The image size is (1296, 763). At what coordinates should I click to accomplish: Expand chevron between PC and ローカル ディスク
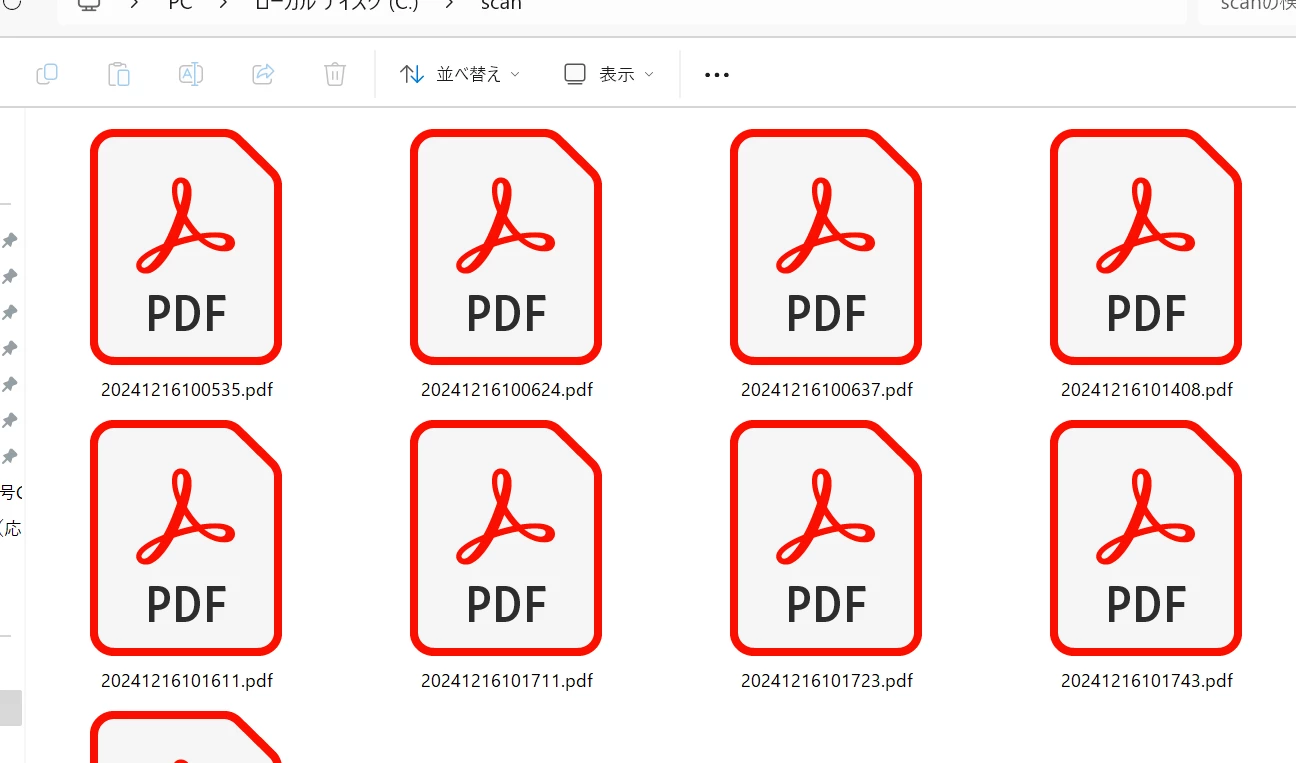pos(224,5)
